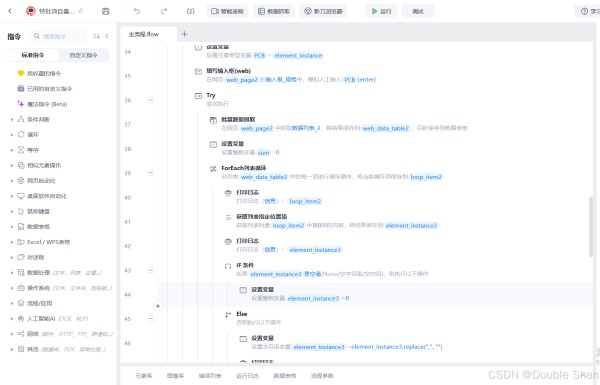The width and height of the screenshot is (600, 385).
Task: Collapse the Try block on line 36
Action: click(x=151, y=100)
